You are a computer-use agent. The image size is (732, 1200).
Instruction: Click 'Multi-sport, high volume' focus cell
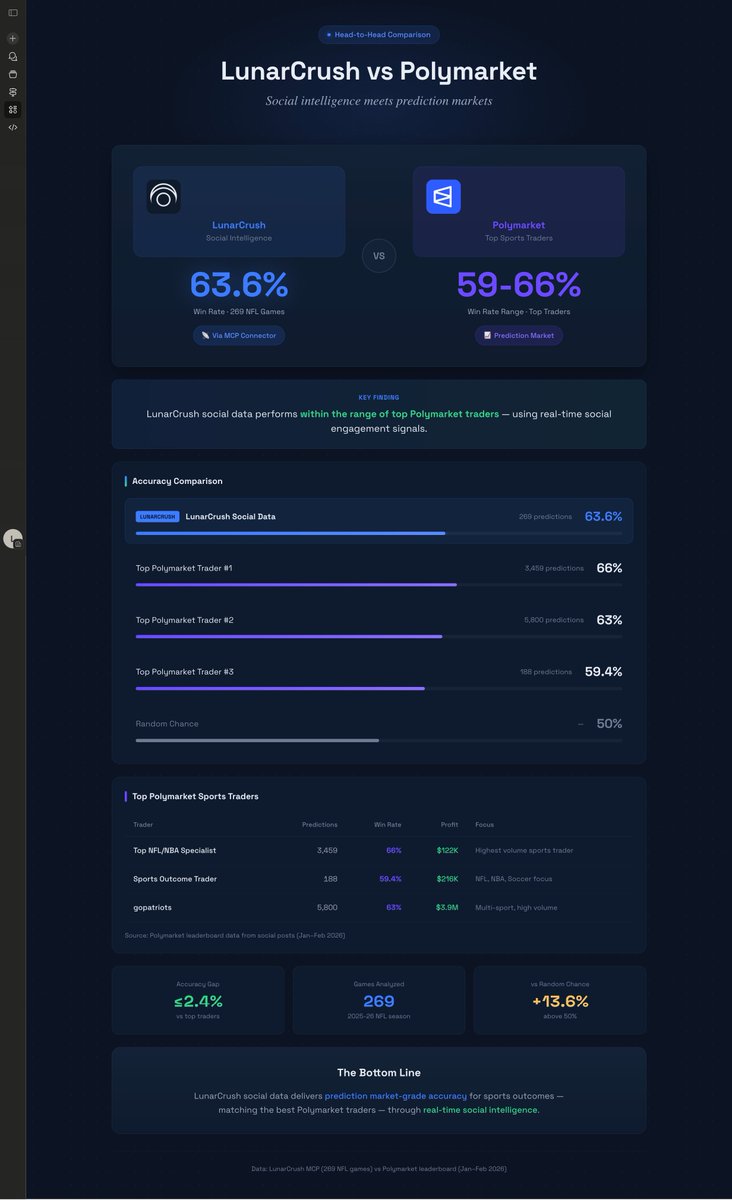pyautogui.click(x=516, y=908)
